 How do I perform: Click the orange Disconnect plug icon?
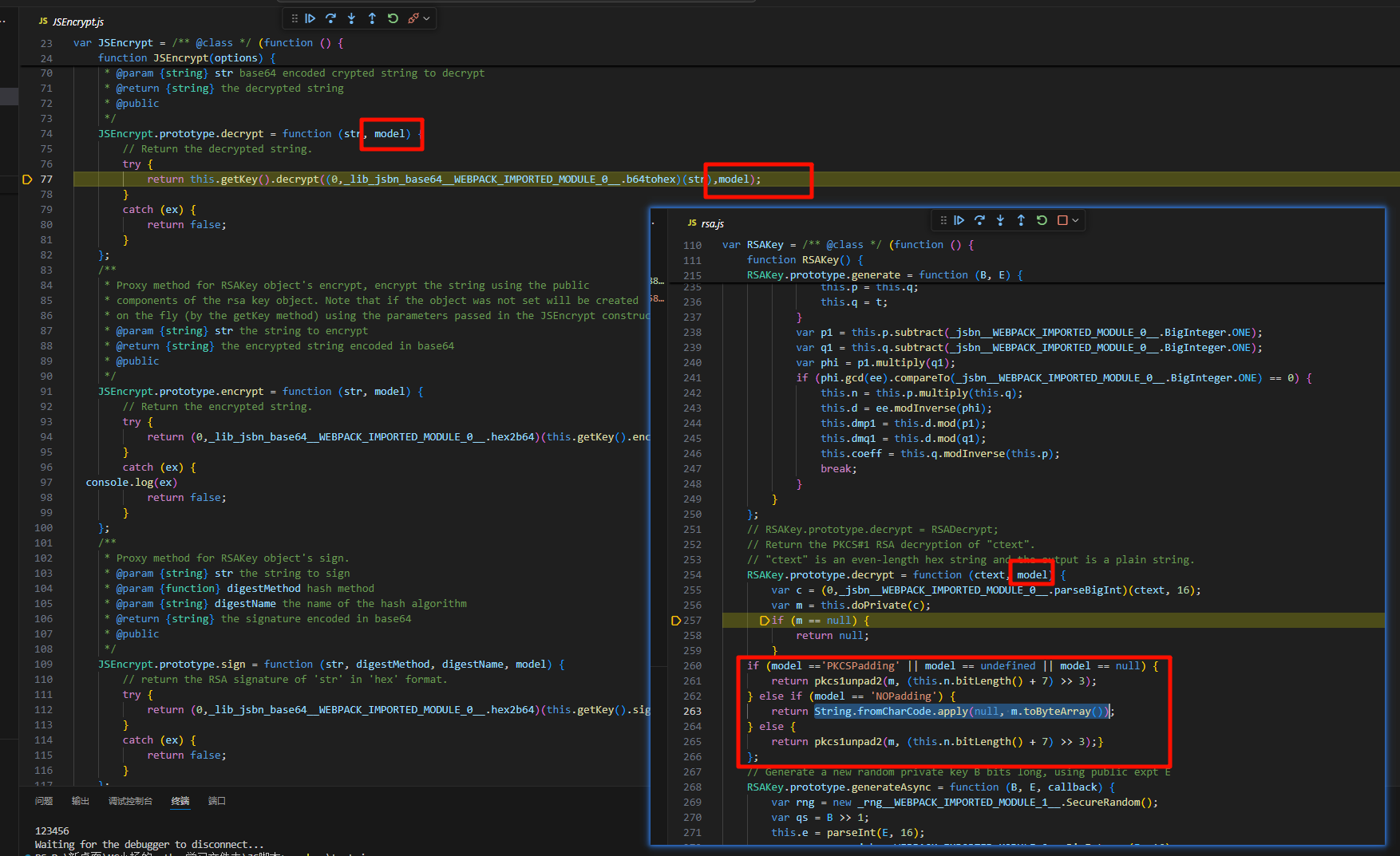point(413,18)
